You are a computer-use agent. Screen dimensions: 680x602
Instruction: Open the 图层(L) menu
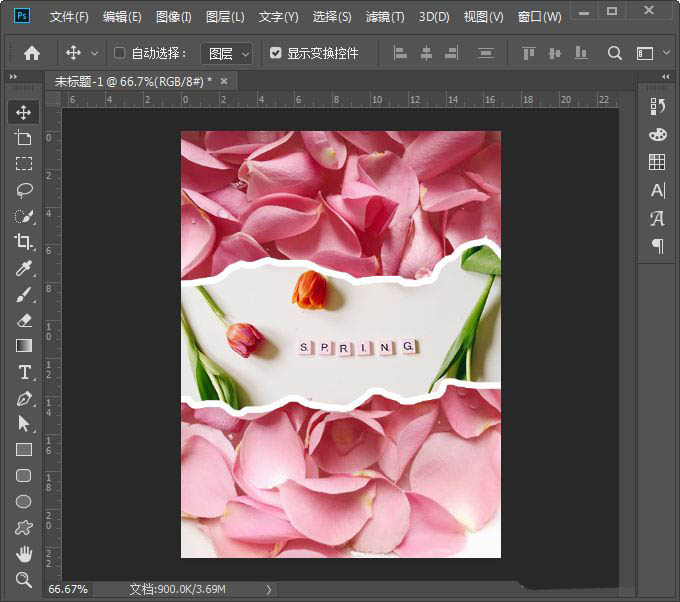pos(225,16)
